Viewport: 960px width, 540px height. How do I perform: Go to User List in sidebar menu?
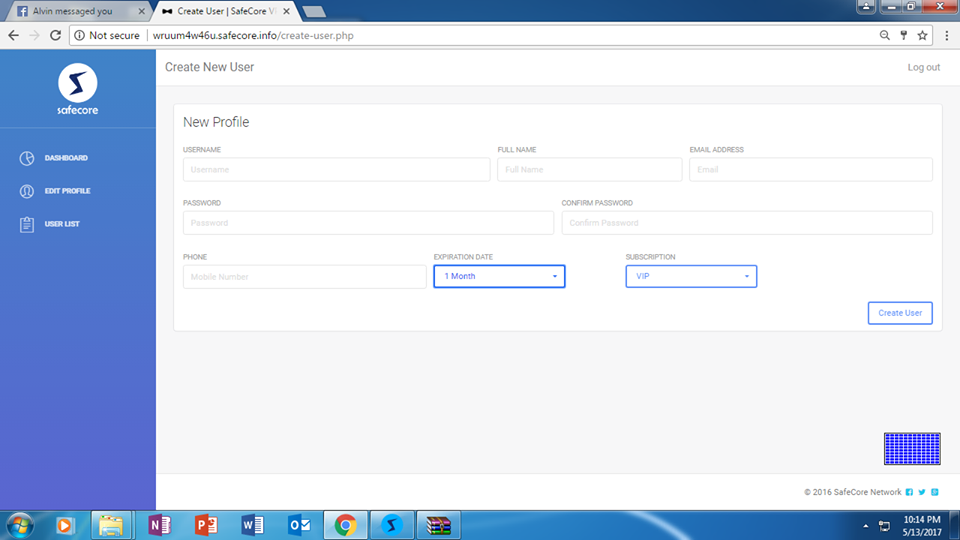pyautogui.click(x=62, y=224)
